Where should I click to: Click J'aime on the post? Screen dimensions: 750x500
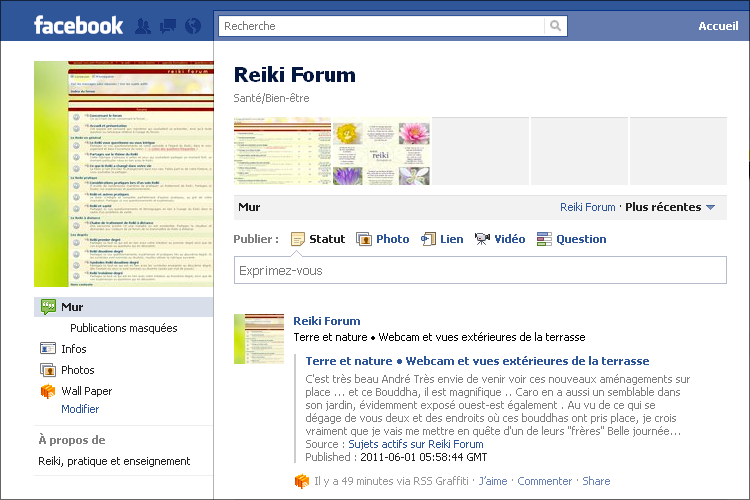[493, 481]
